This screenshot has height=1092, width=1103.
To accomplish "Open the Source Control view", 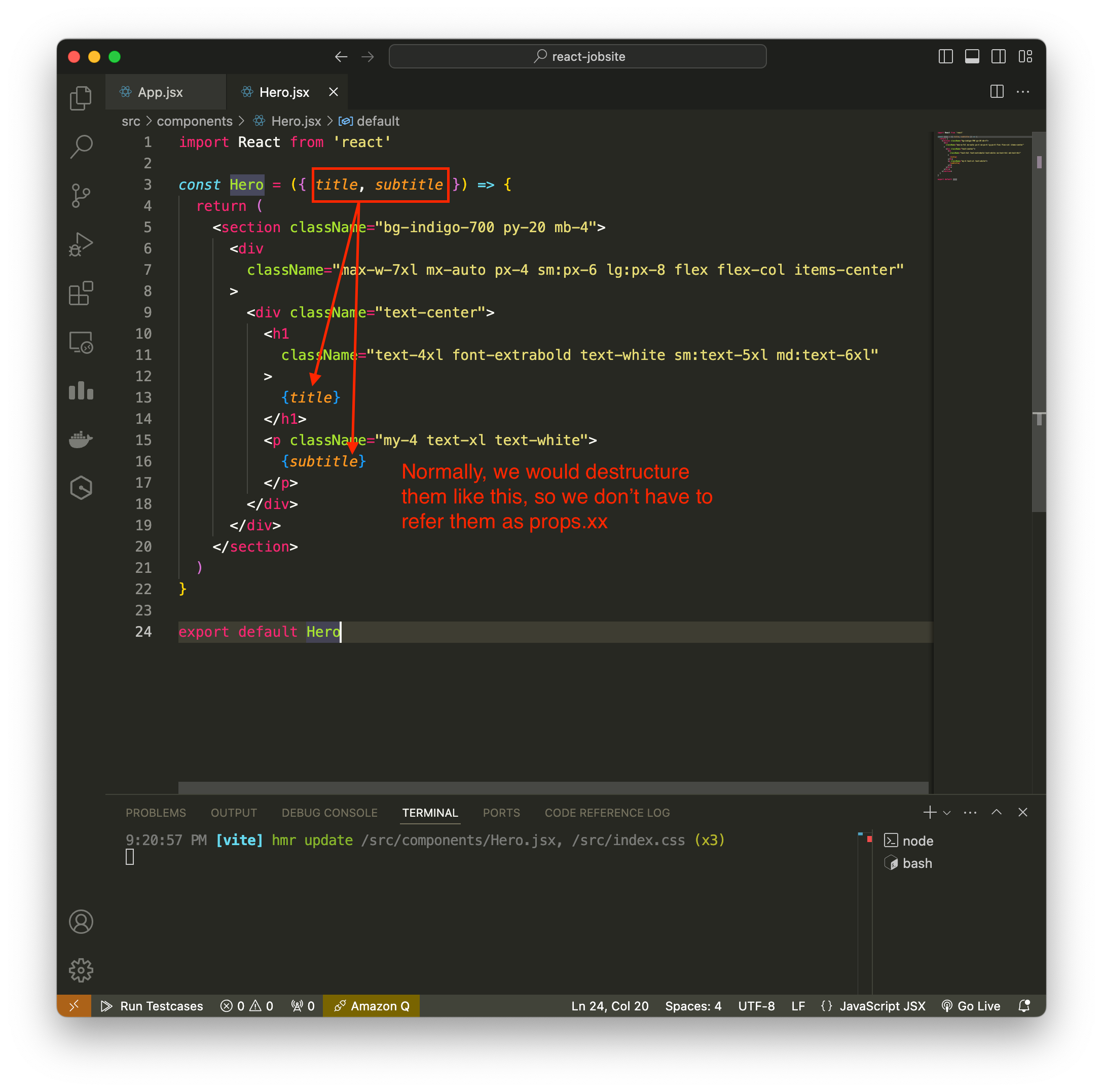I will tap(81, 196).
